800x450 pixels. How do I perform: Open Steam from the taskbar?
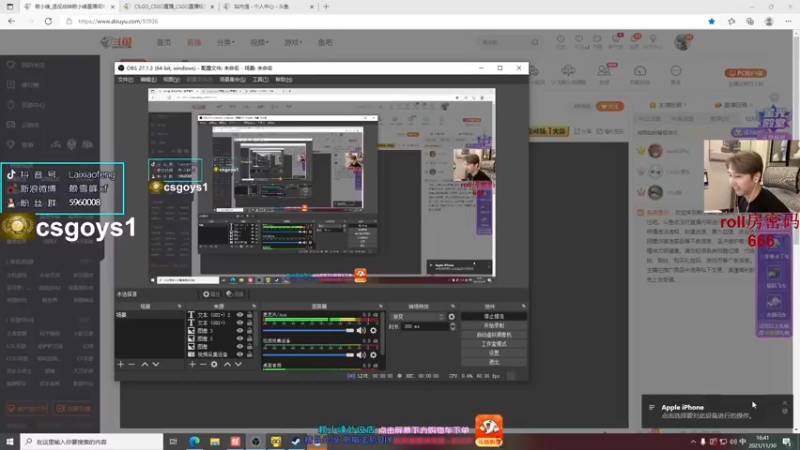tap(296, 441)
